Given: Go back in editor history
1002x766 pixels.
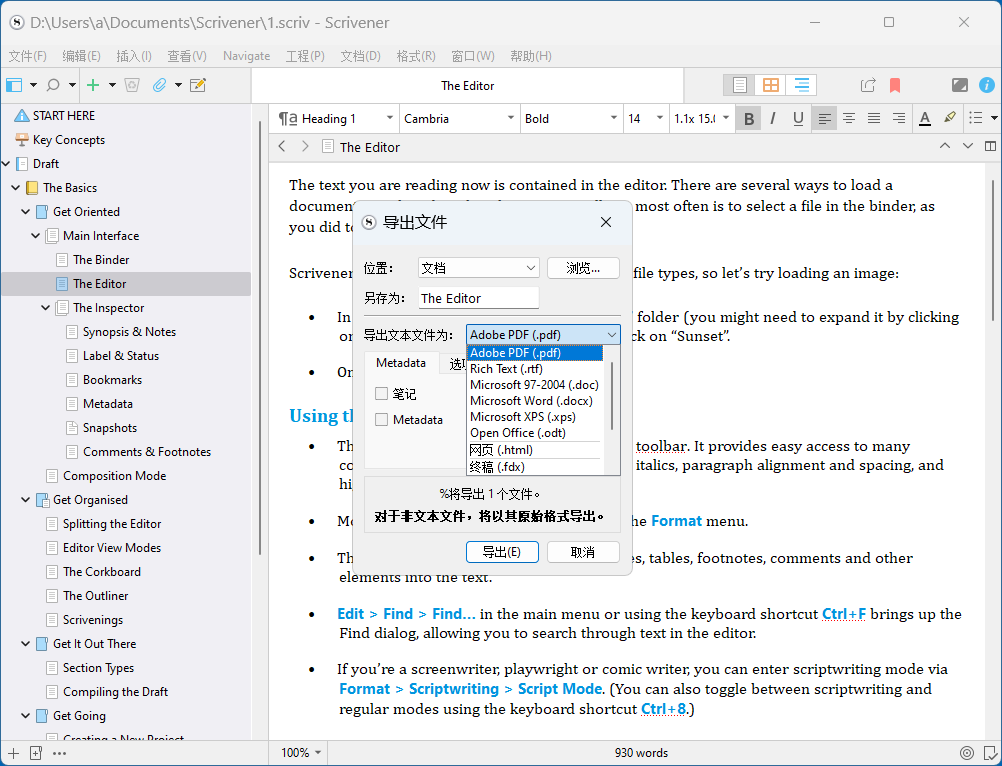Looking at the screenshot, I should [282, 147].
